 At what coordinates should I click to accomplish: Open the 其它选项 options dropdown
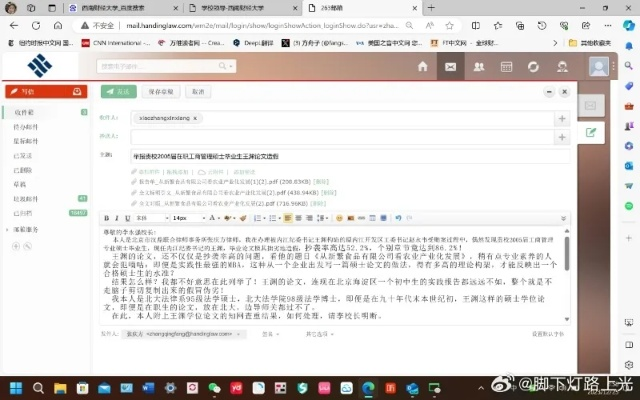pos(320,334)
